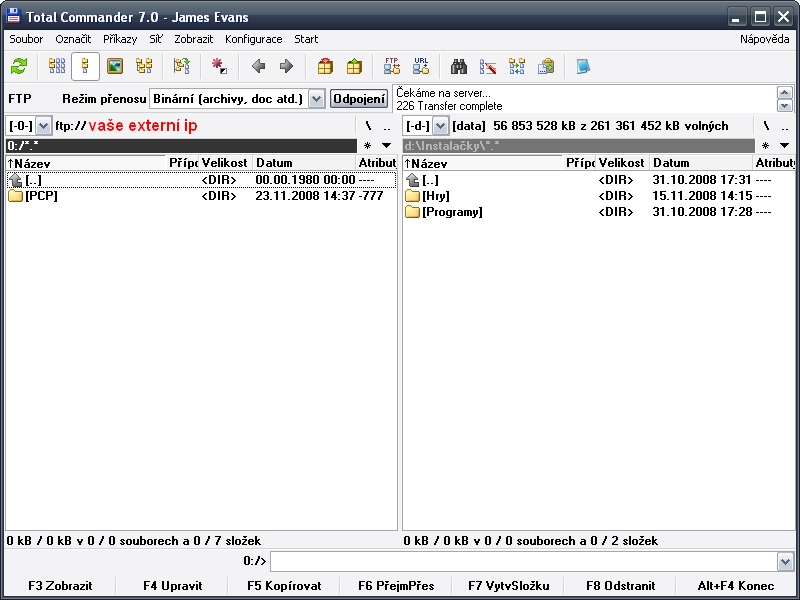Click Alt+F4 Konec button
The image size is (800, 600).
(x=736, y=586)
